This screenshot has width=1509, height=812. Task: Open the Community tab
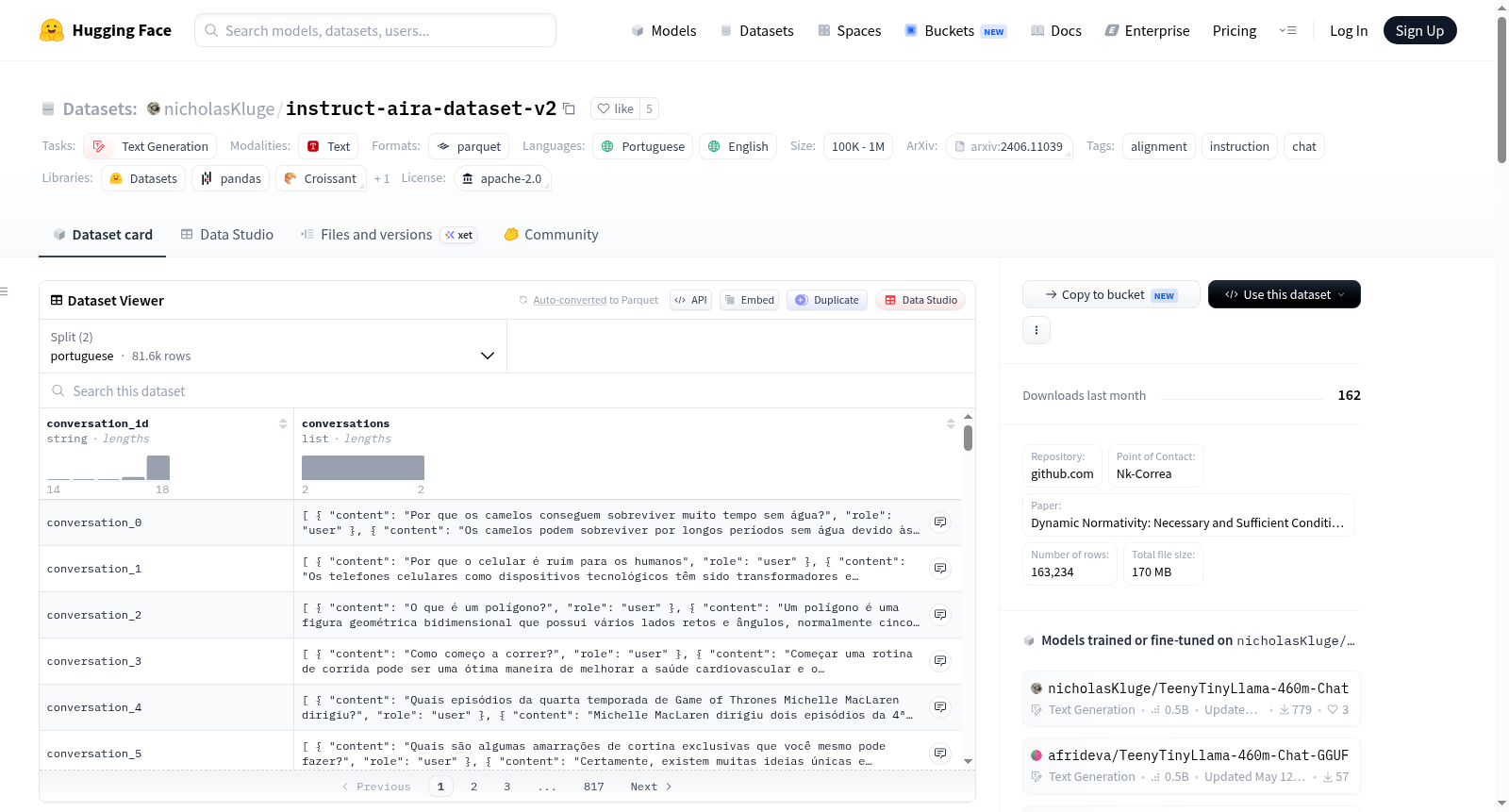(x=551, y=234)
